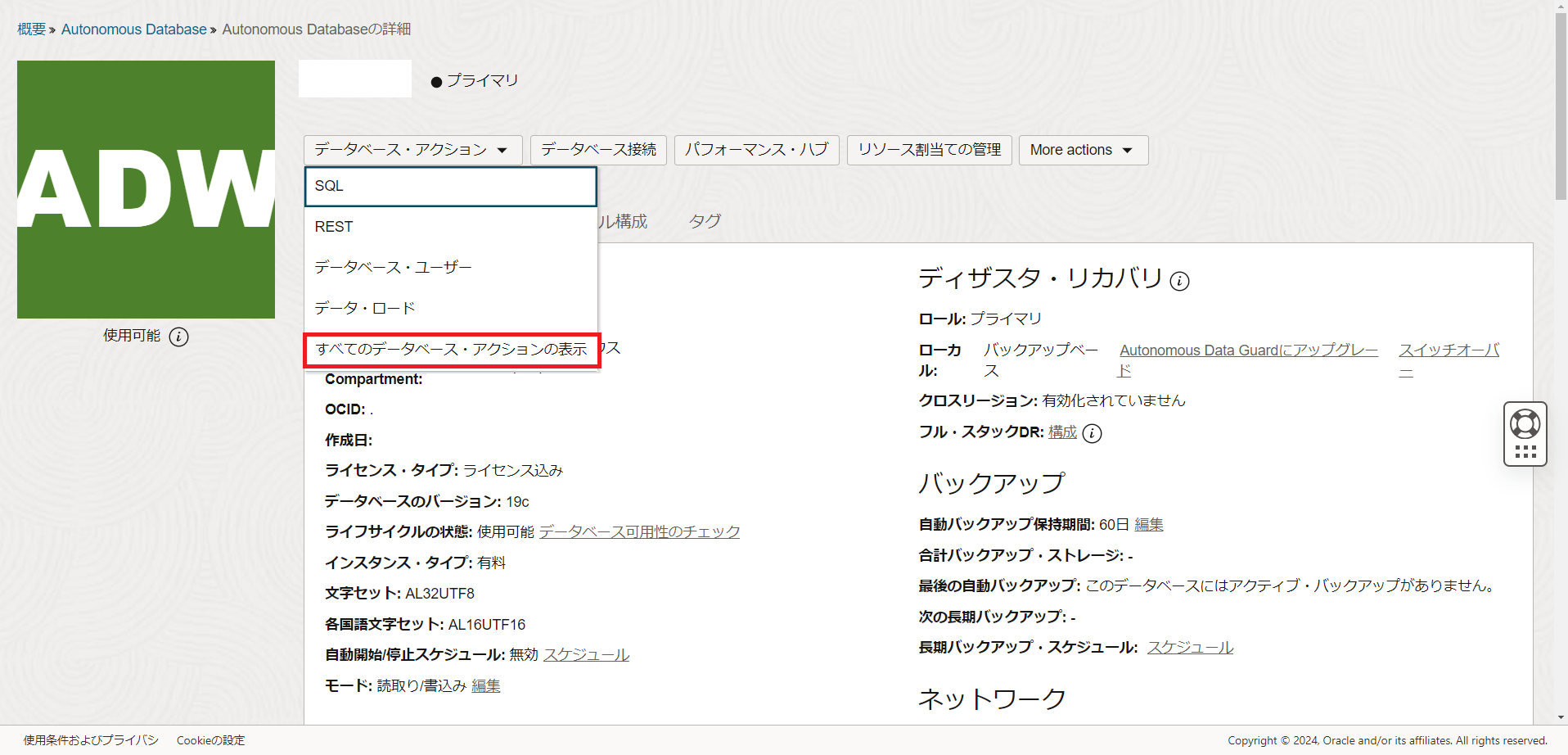Open the More actions dropdown
This screenshot has height=755, width=1568.
click(1082, 150)
